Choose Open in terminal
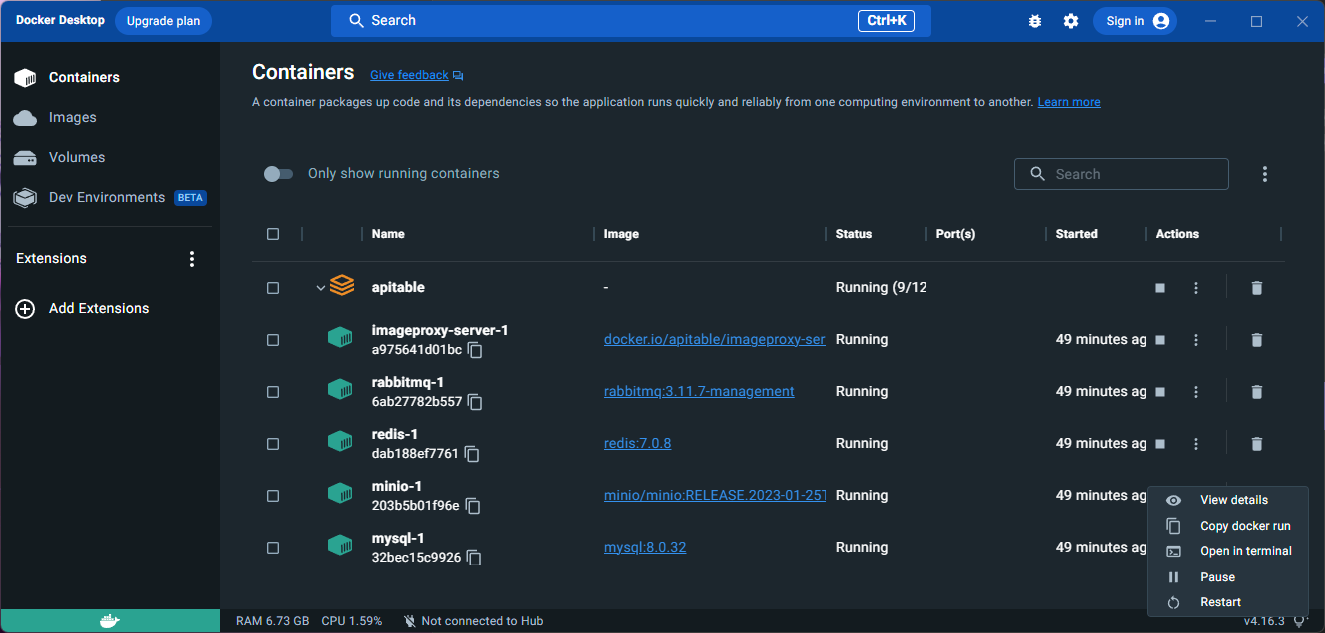 1228,551
